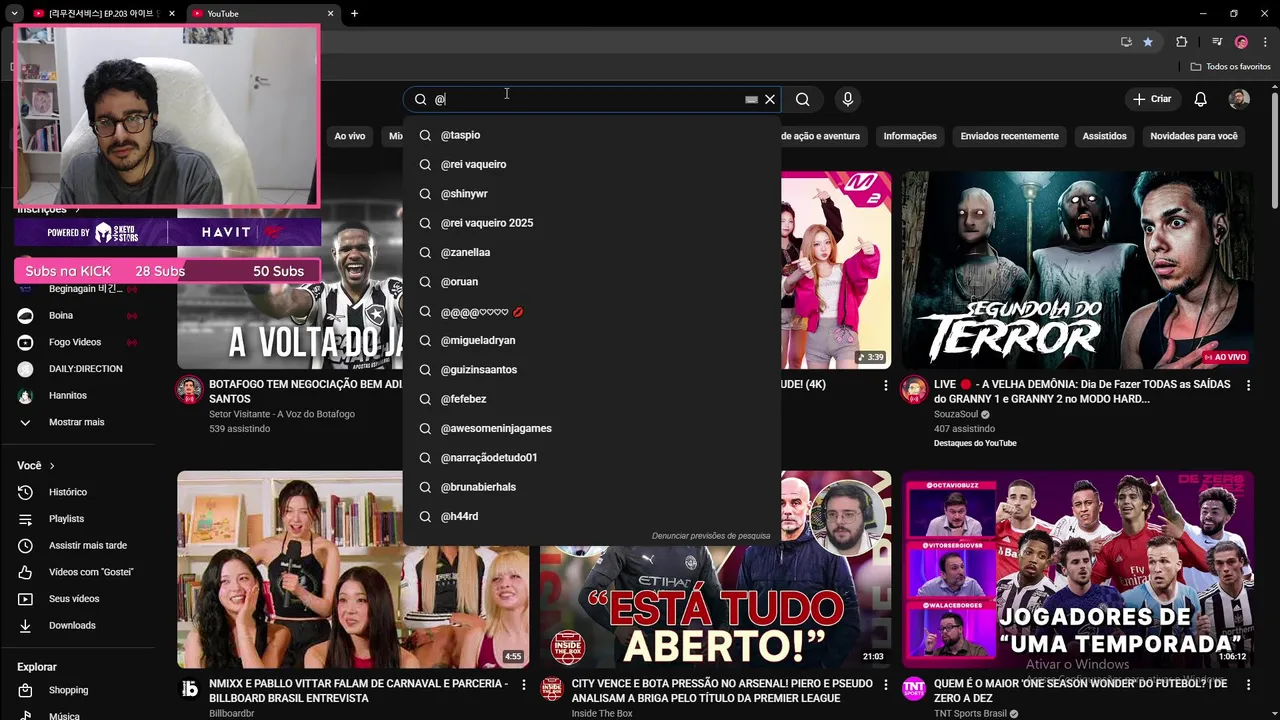The width and height of the screenshot is (1280, 720).
Task: Select the @h44rd suggestion
Action: coord(592,516)
